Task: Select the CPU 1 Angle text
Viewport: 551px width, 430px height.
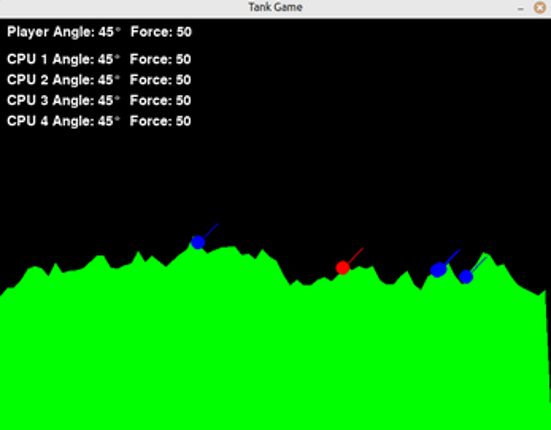Action: [63, 59]
